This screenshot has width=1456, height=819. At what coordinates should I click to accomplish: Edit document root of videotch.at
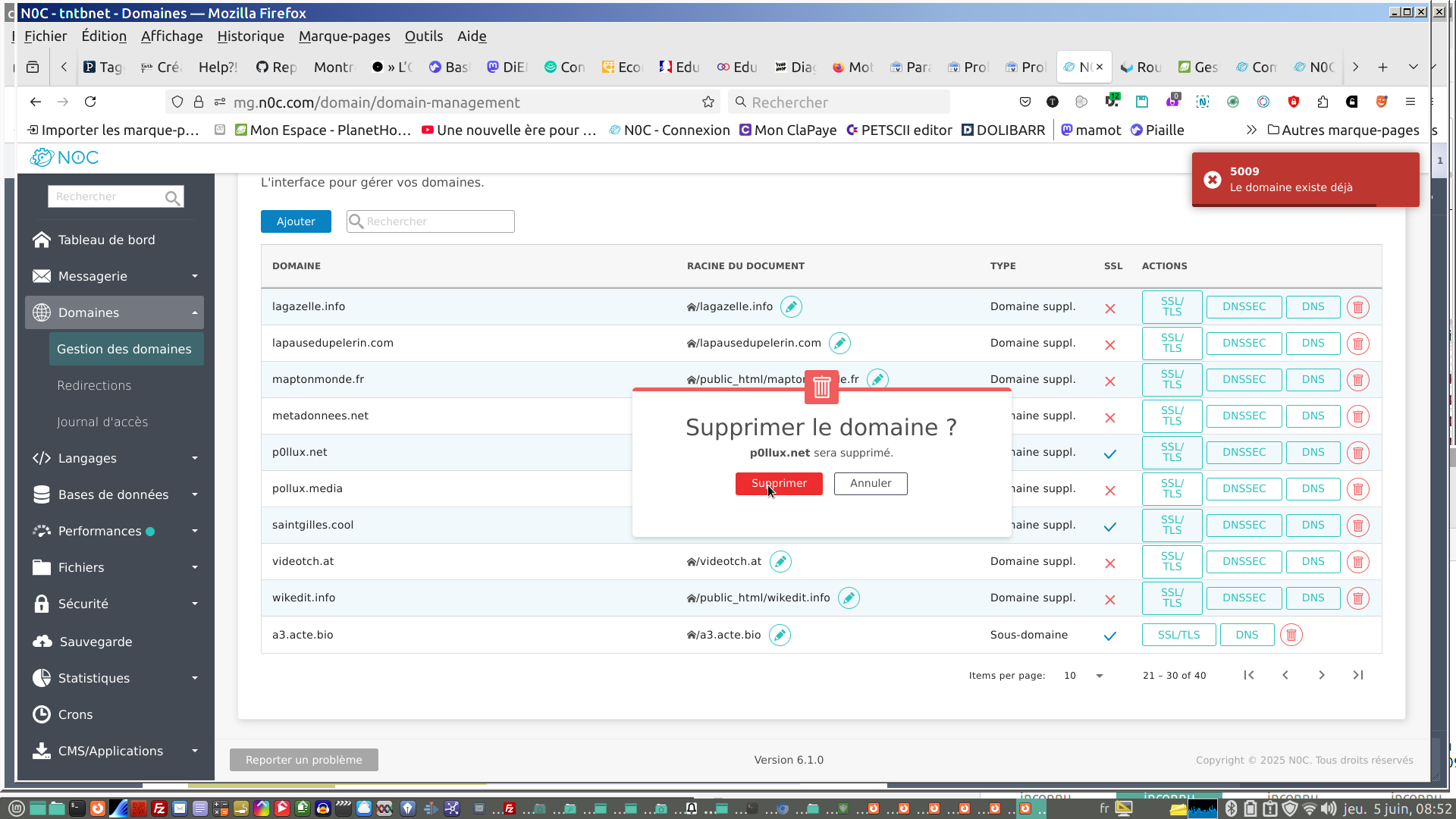[x=780, y=562]
